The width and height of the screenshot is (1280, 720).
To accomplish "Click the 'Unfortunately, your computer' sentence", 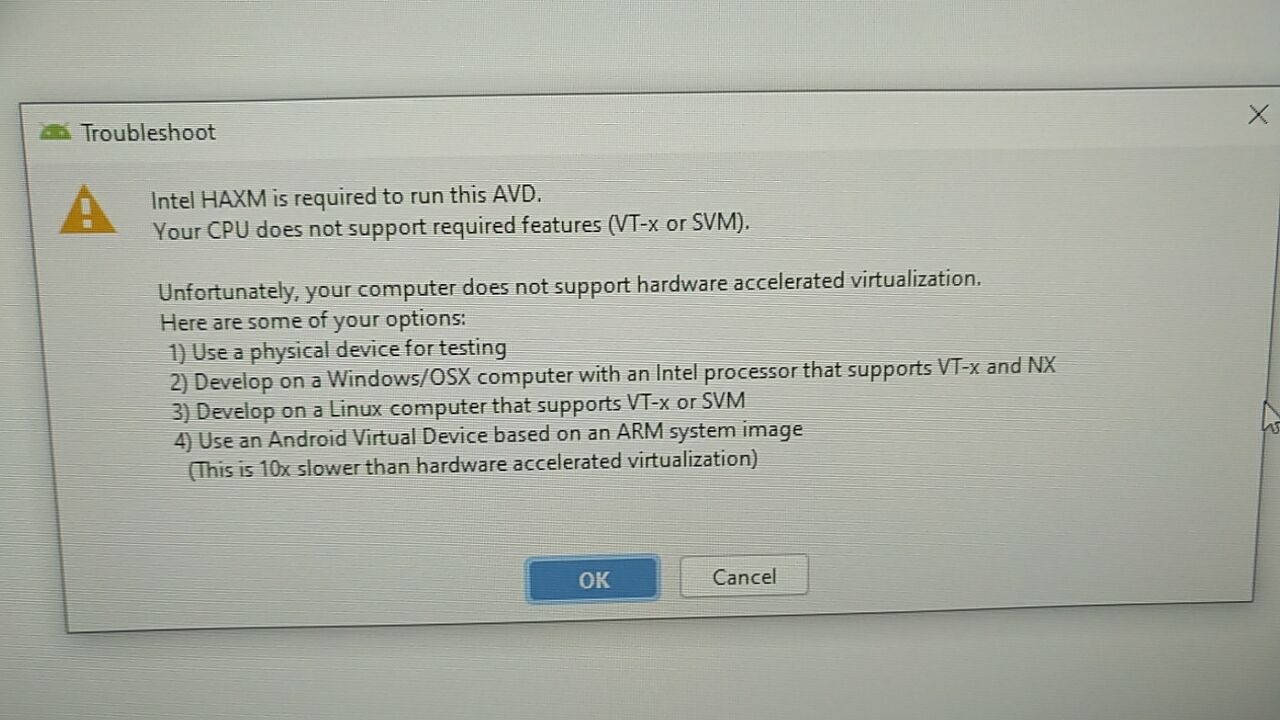I will coord(569,286).
